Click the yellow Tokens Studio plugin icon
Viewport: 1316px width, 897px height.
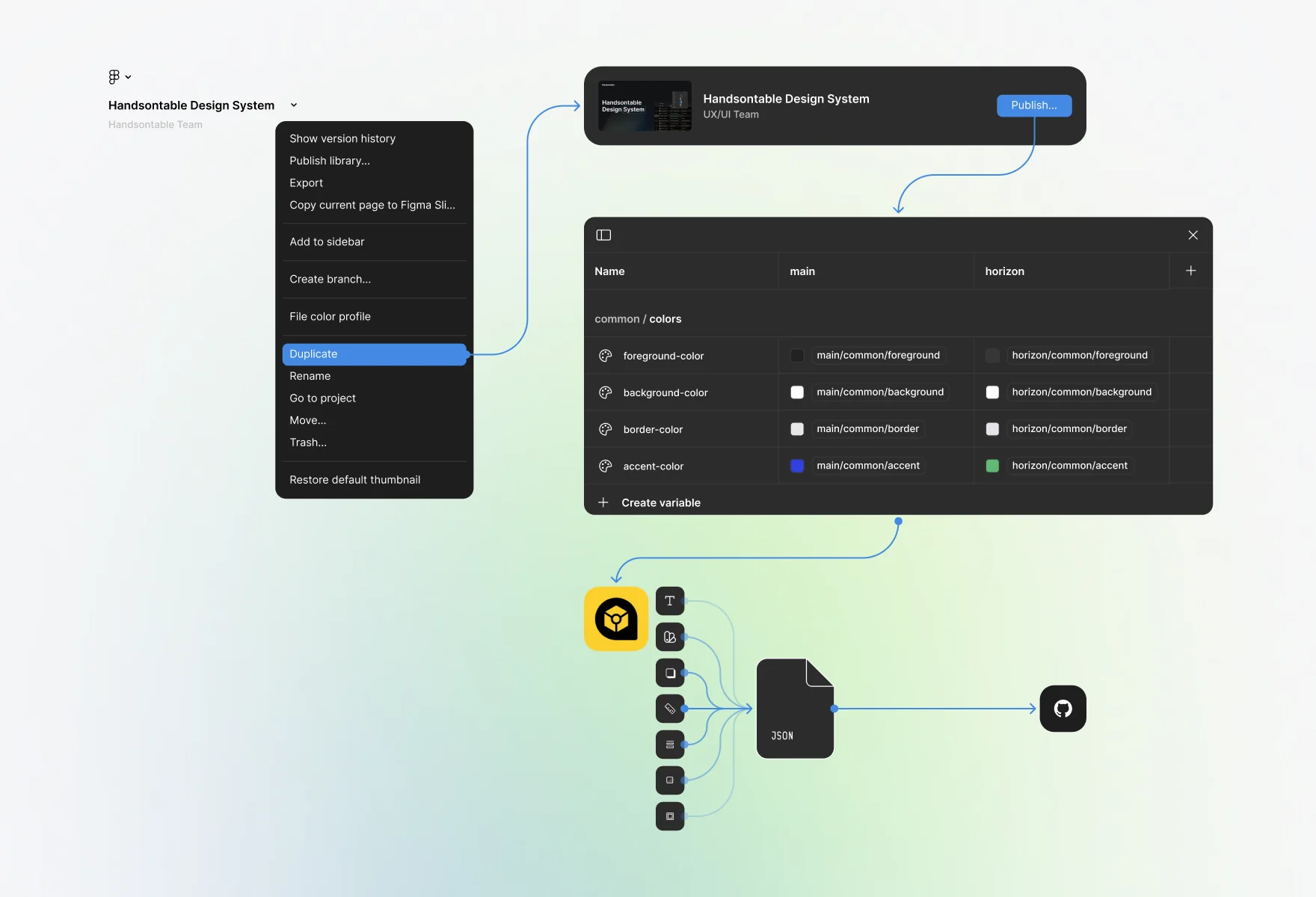pyautogui.click(x=616, y=619)
